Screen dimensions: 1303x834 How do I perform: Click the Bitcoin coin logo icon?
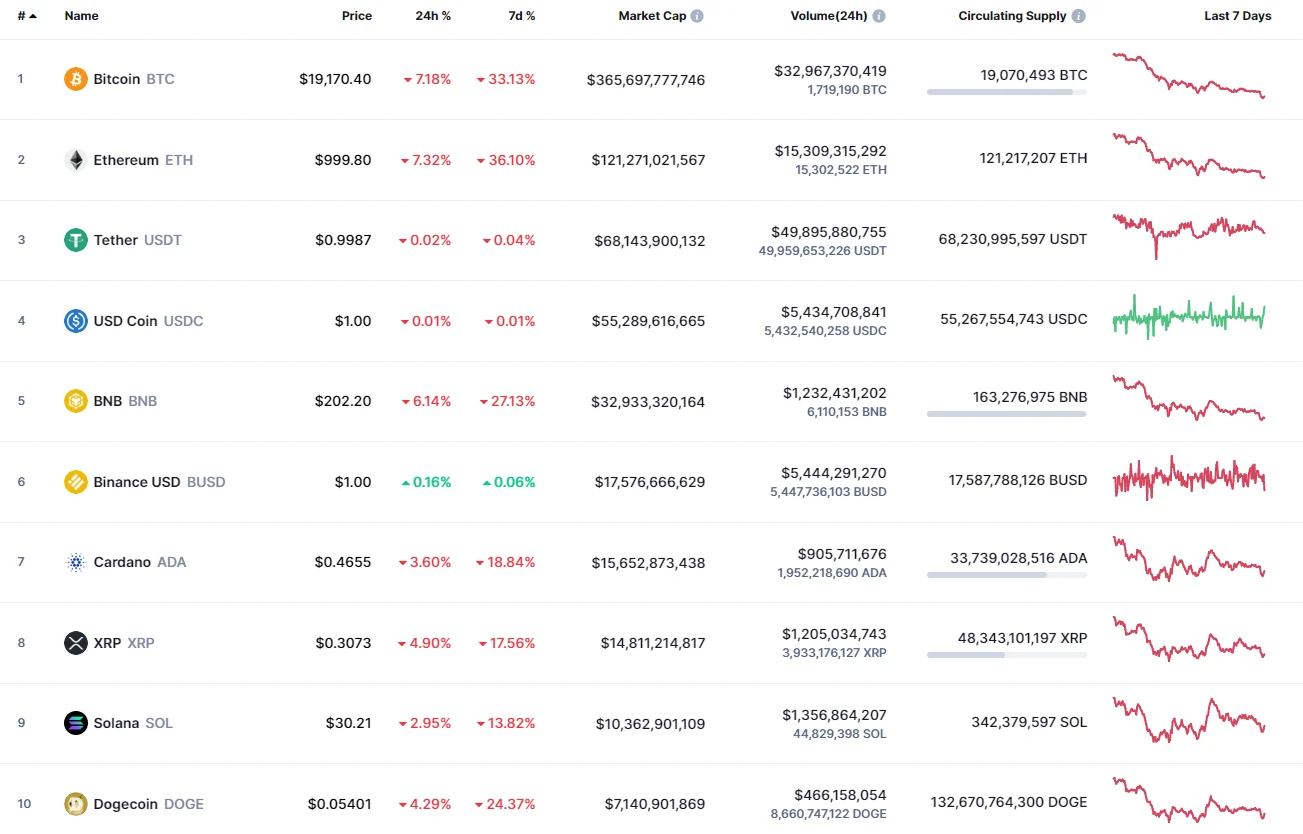76,79
